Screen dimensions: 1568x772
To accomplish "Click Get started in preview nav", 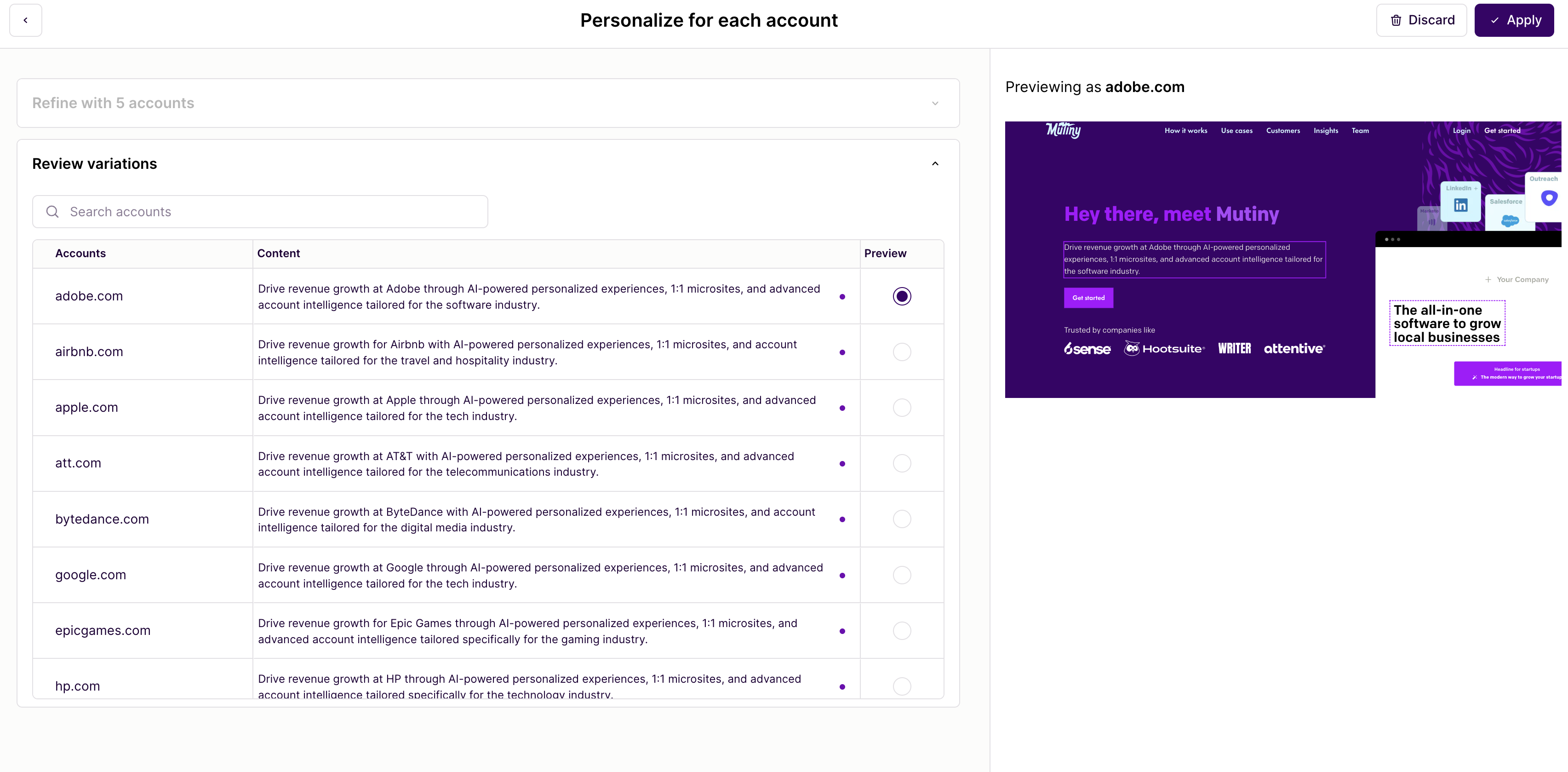I will click(x=1502, y=130).
